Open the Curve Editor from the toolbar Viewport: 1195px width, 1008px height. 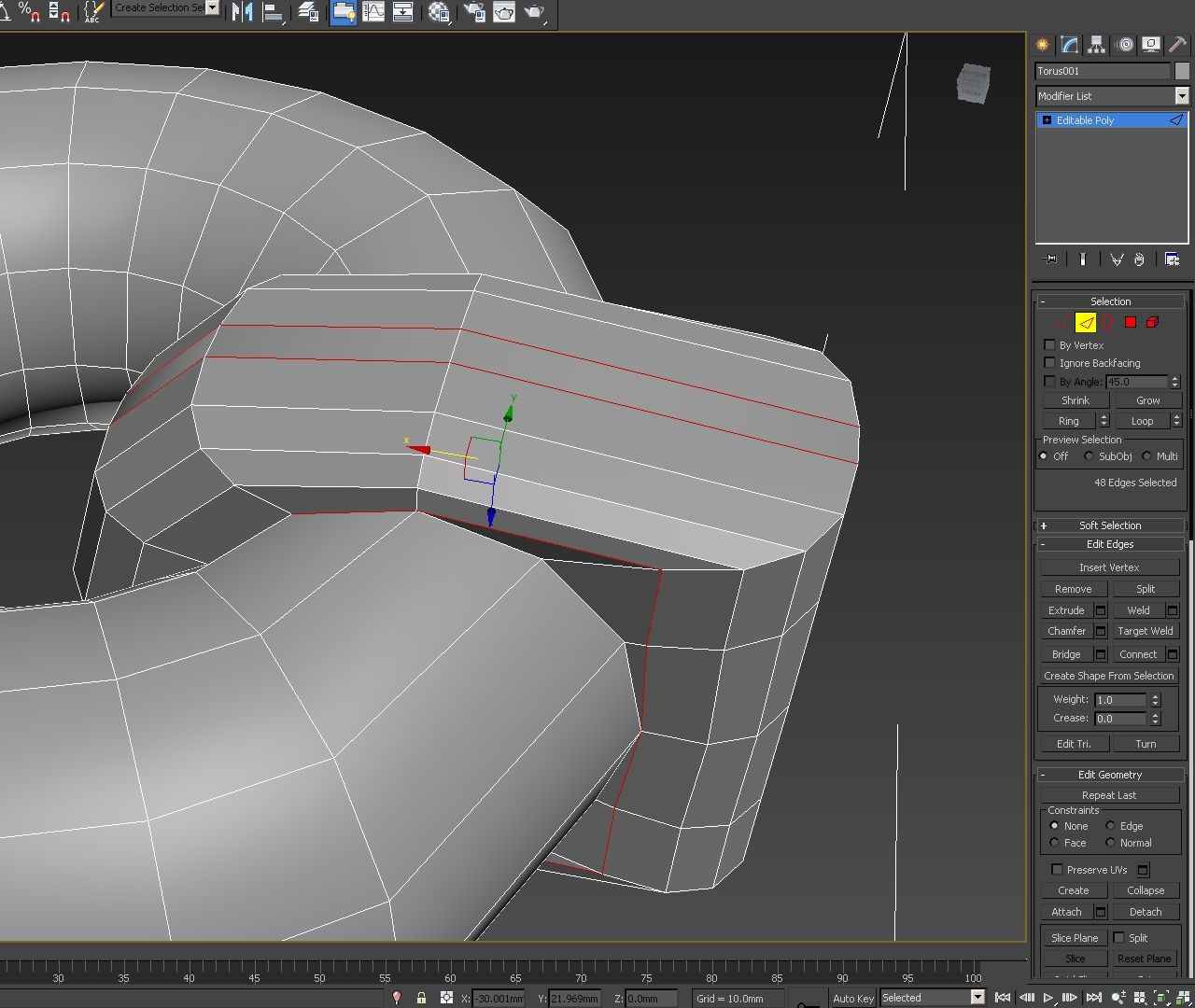point(373,13)
